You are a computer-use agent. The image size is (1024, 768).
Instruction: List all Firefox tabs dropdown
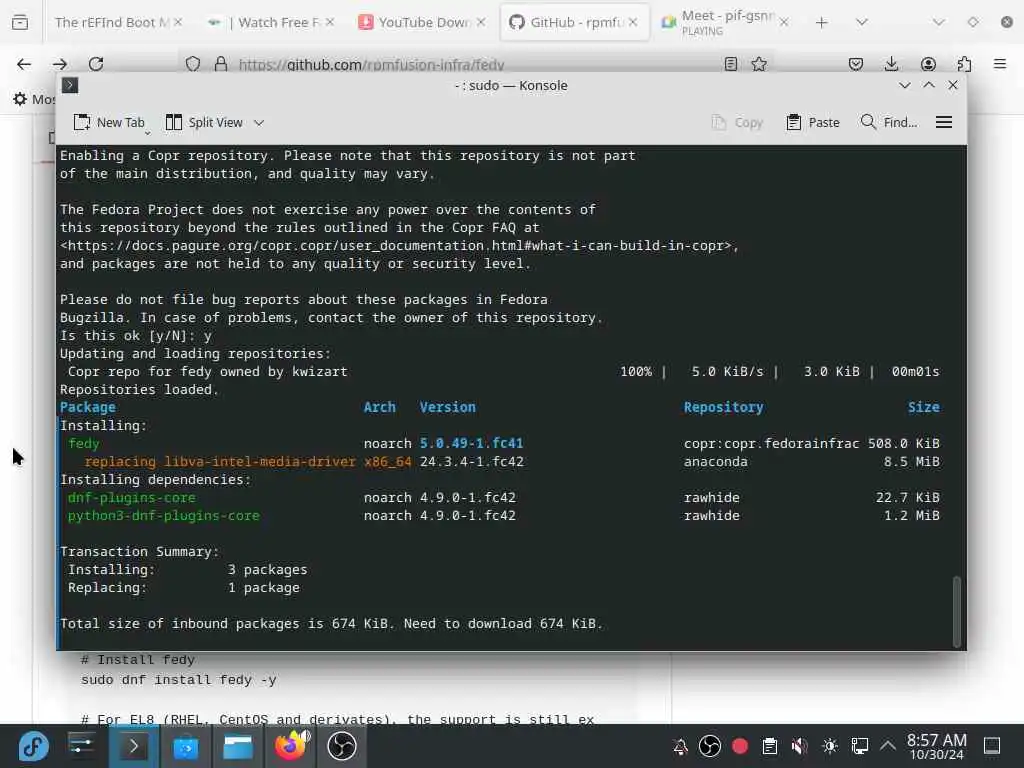(862, 22)
